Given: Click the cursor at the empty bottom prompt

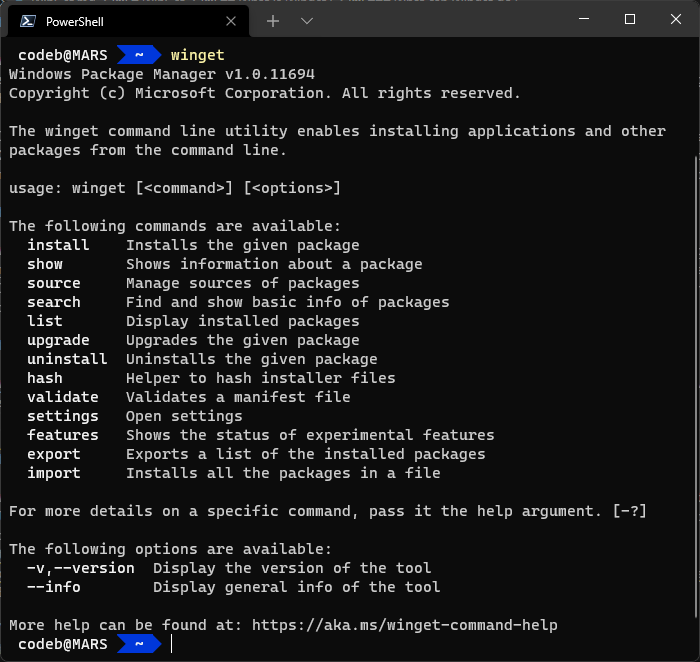Looking at the screenshot, I should pyautogui.click(x=172, y=644).
